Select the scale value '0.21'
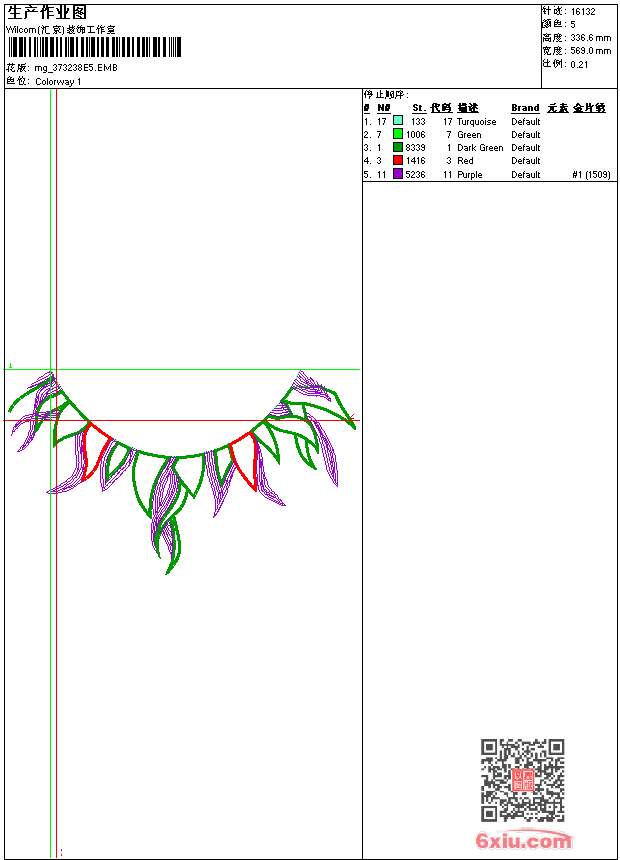The image size is (620, 860). [579, 65]
